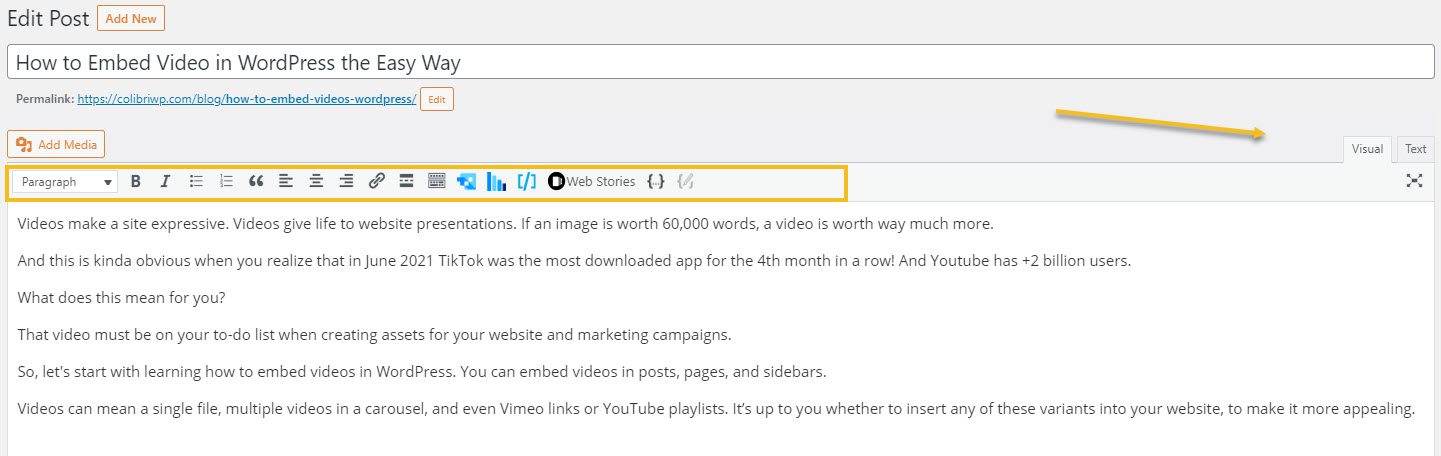Image resolution: width=1441 pixels, height=456 pixels.
Task: Click the 'Edit Post' heading
Action: point(48,18)
